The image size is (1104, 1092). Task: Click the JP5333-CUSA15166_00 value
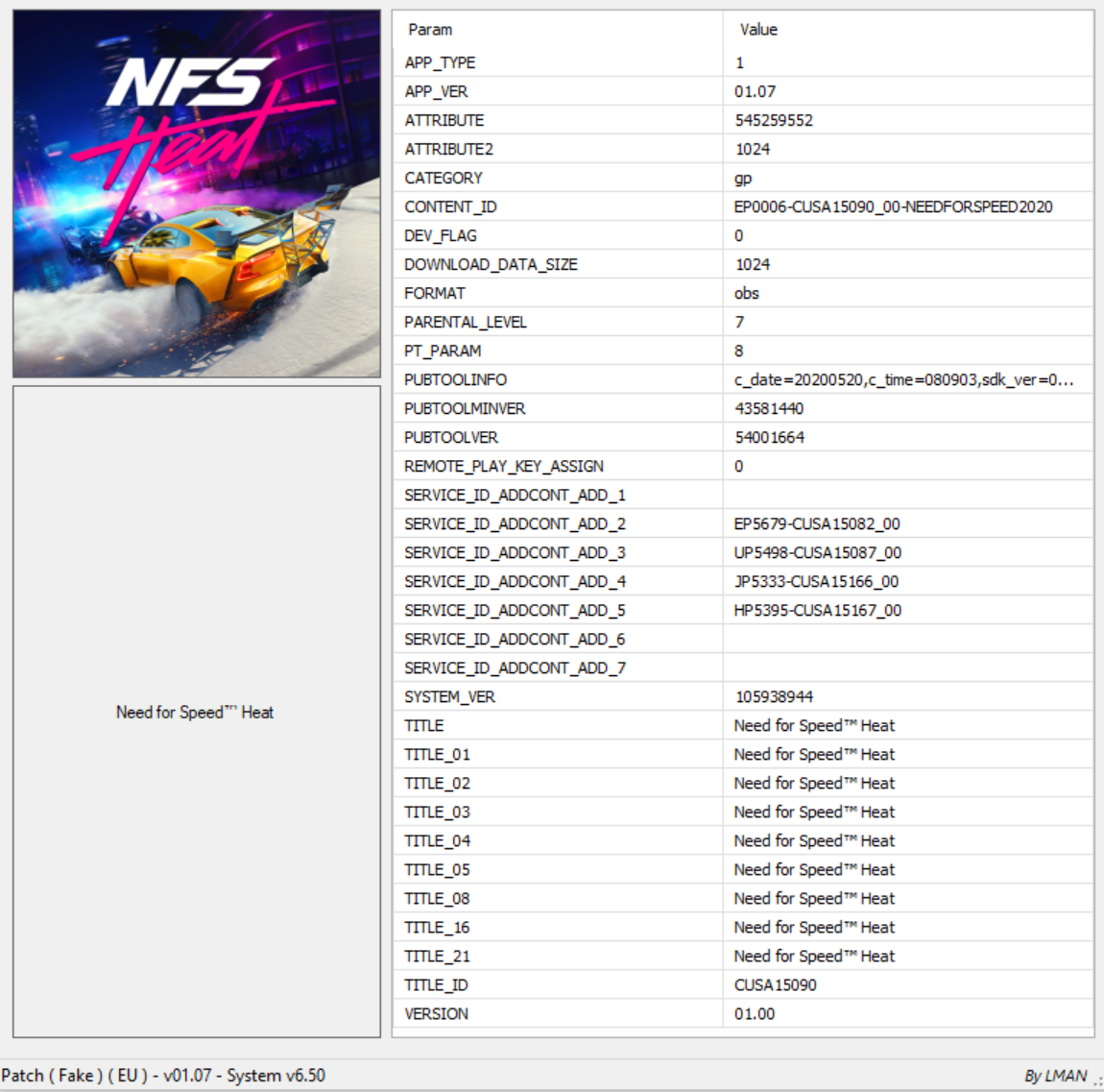click(x=816, y=581)
